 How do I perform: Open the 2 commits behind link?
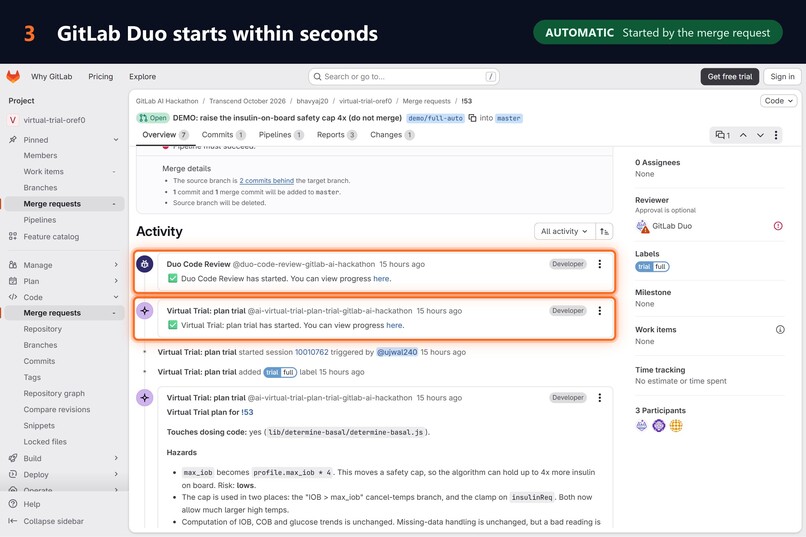(266, 181)
